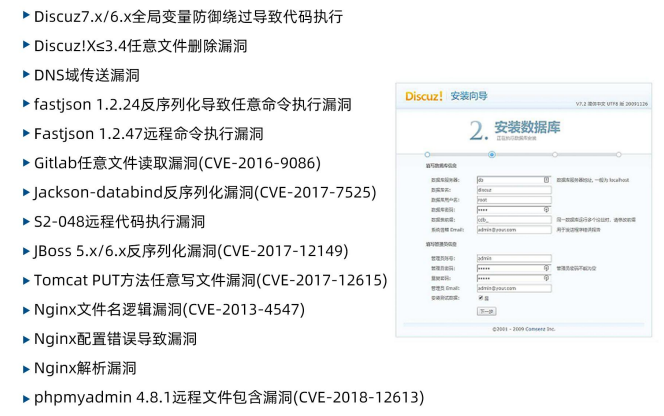Click the Discuz! logo in the installer

click(x=423, y=96)
